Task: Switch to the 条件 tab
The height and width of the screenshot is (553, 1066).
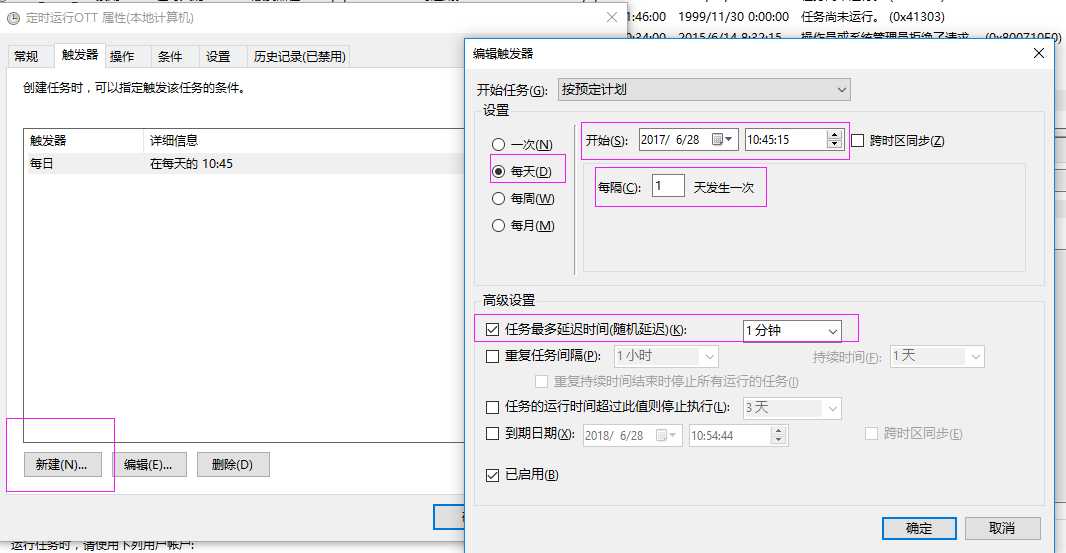Action: tap(170, 56)
